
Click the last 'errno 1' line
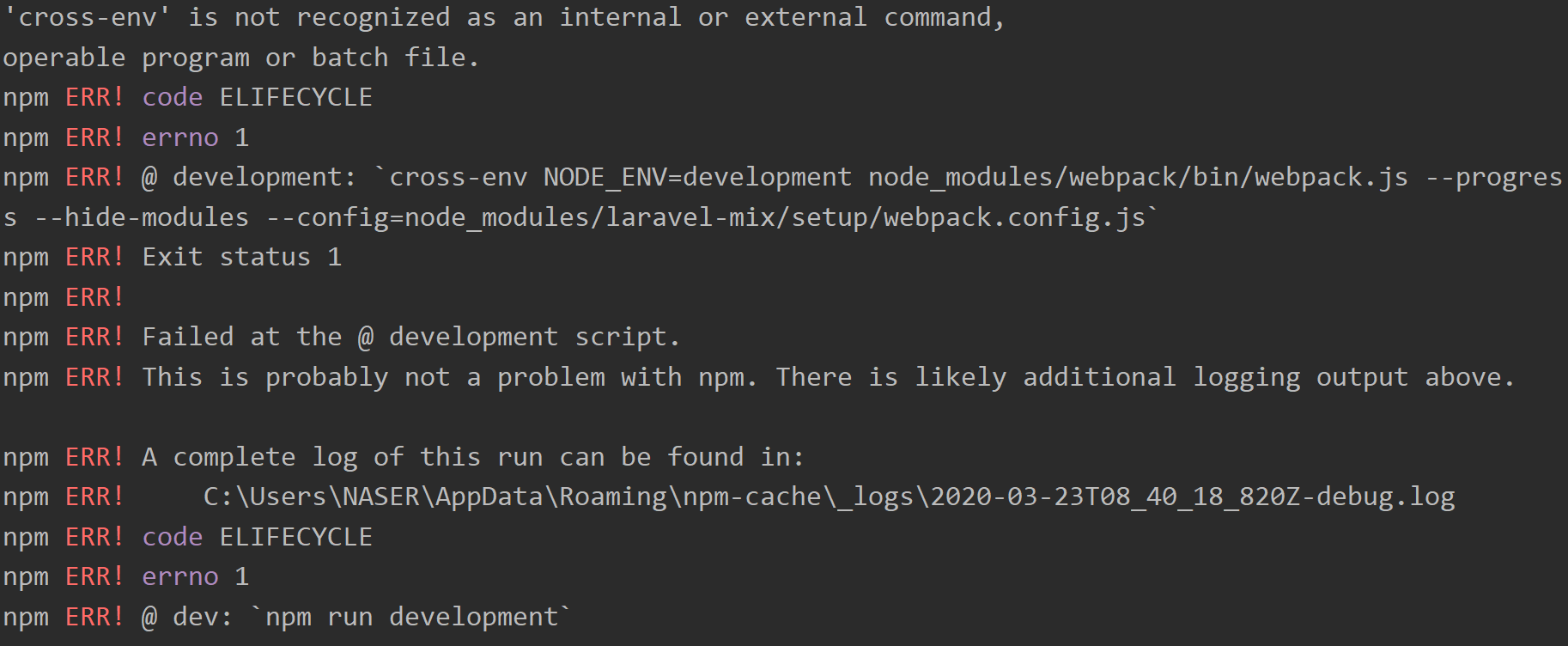195,576
